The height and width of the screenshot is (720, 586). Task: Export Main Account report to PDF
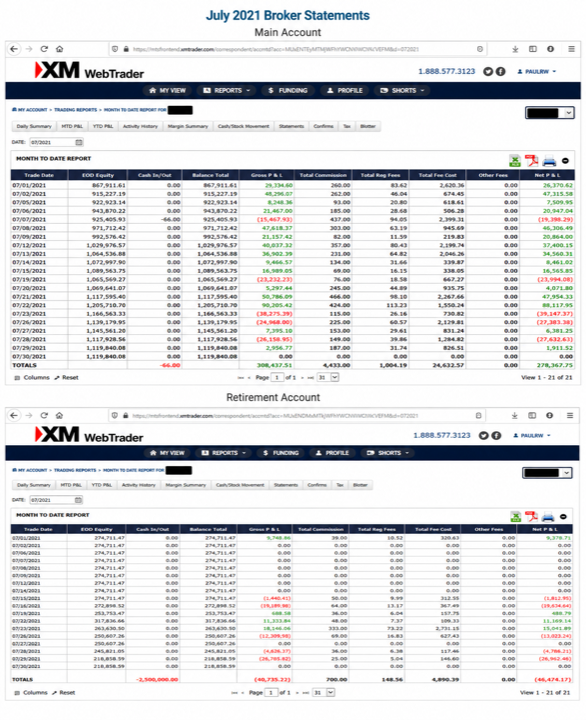click(531, 161)
